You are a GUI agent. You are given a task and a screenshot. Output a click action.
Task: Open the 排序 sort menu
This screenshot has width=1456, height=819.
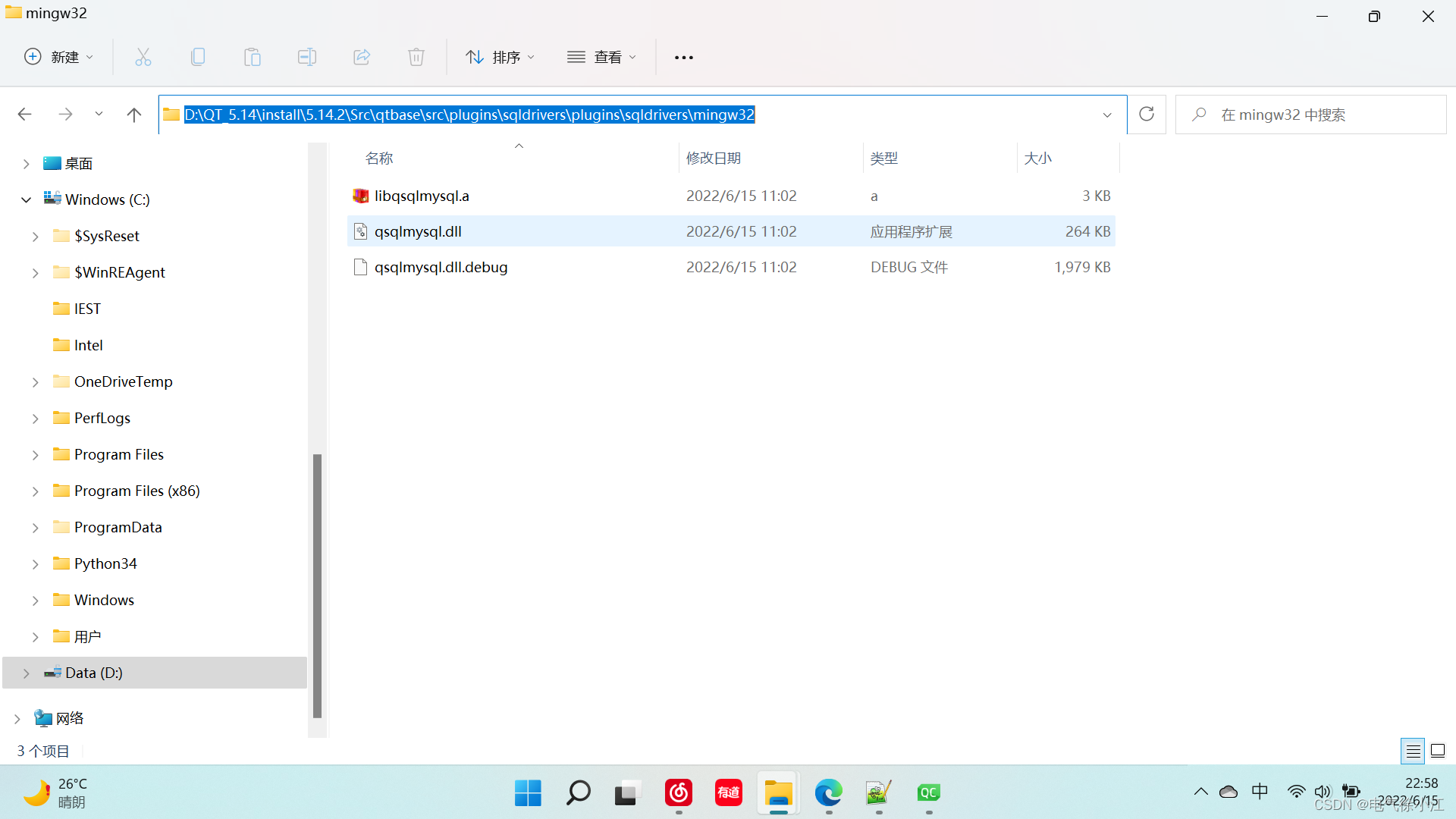[x=500, y=57]
